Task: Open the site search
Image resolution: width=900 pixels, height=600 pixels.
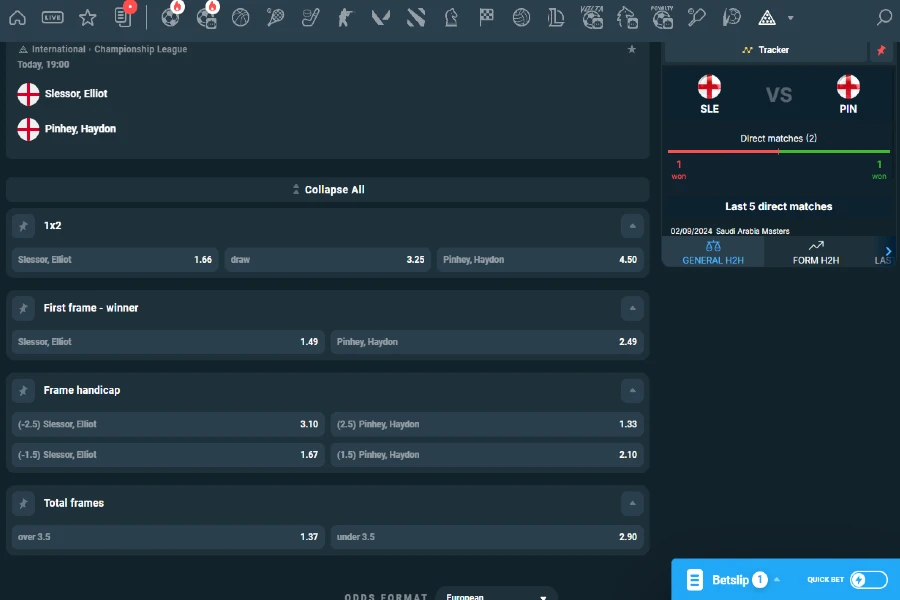Action: coord(883,17)
